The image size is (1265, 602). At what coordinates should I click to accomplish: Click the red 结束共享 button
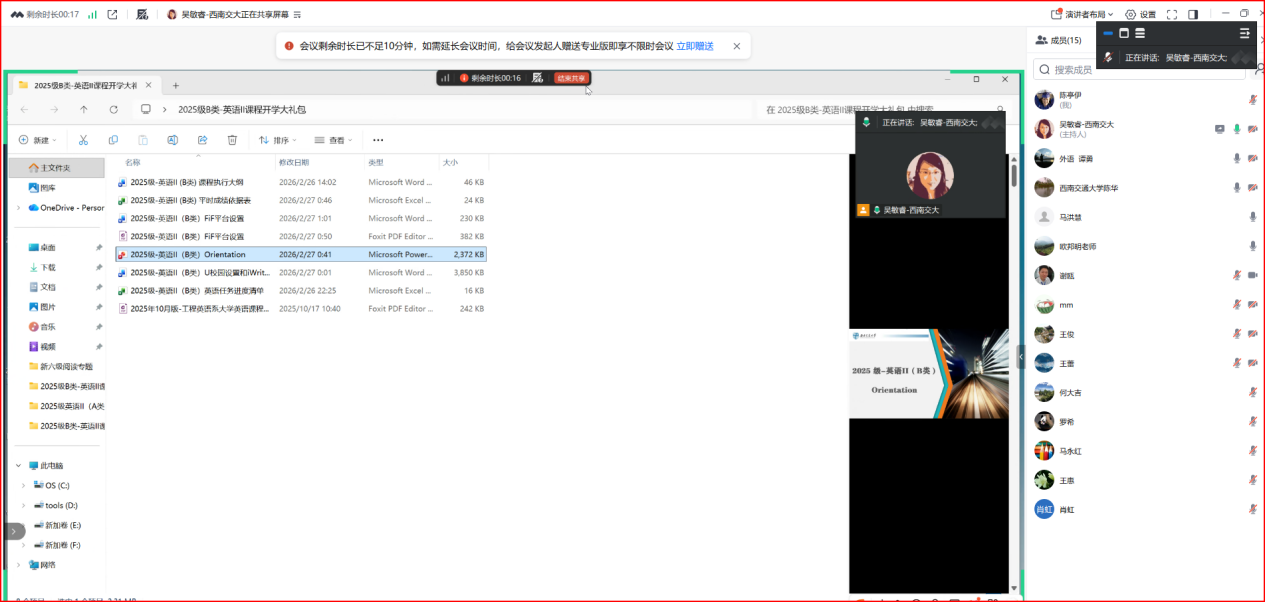coord(571,78)
